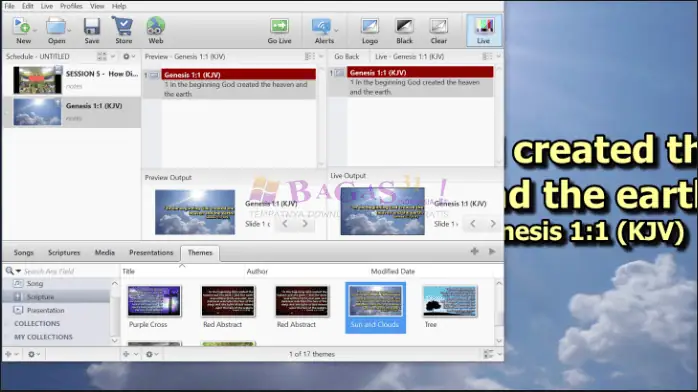The height and width of the screenshot is (392, 698).
Task: Go to next slide in Preview Output
Action: 305,224
